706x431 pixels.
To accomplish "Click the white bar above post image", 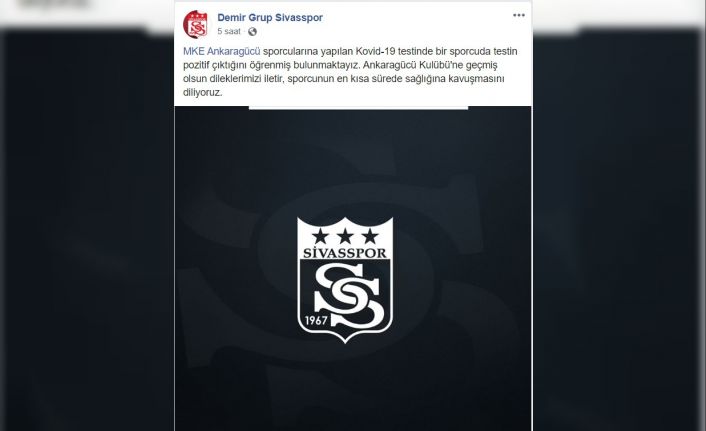I will coord(358,108).
